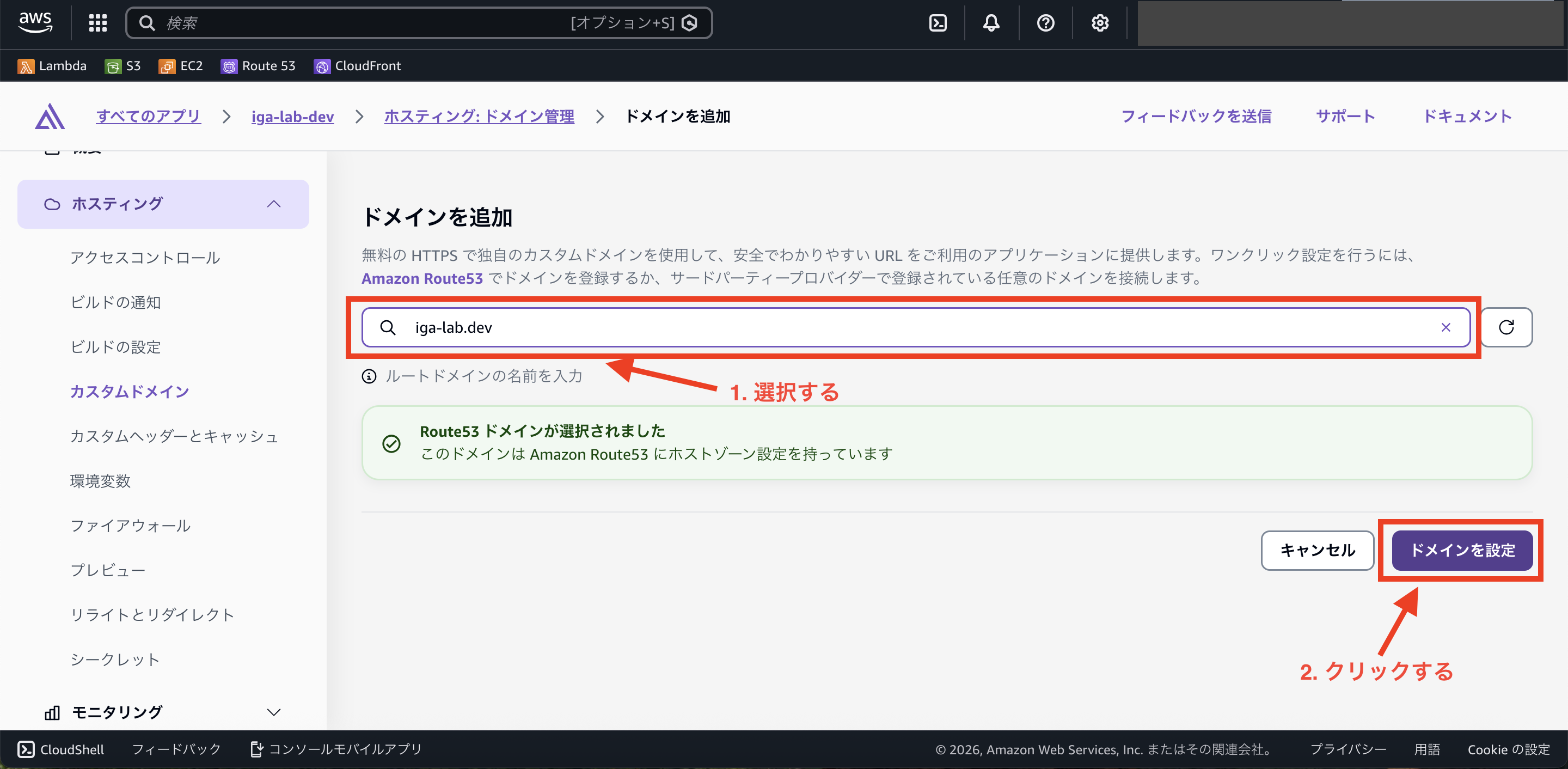Viewport: 1568px width, 769px height.
Task: Click the cloud icon next to ホスティング
Action: (x=52, y=204)
